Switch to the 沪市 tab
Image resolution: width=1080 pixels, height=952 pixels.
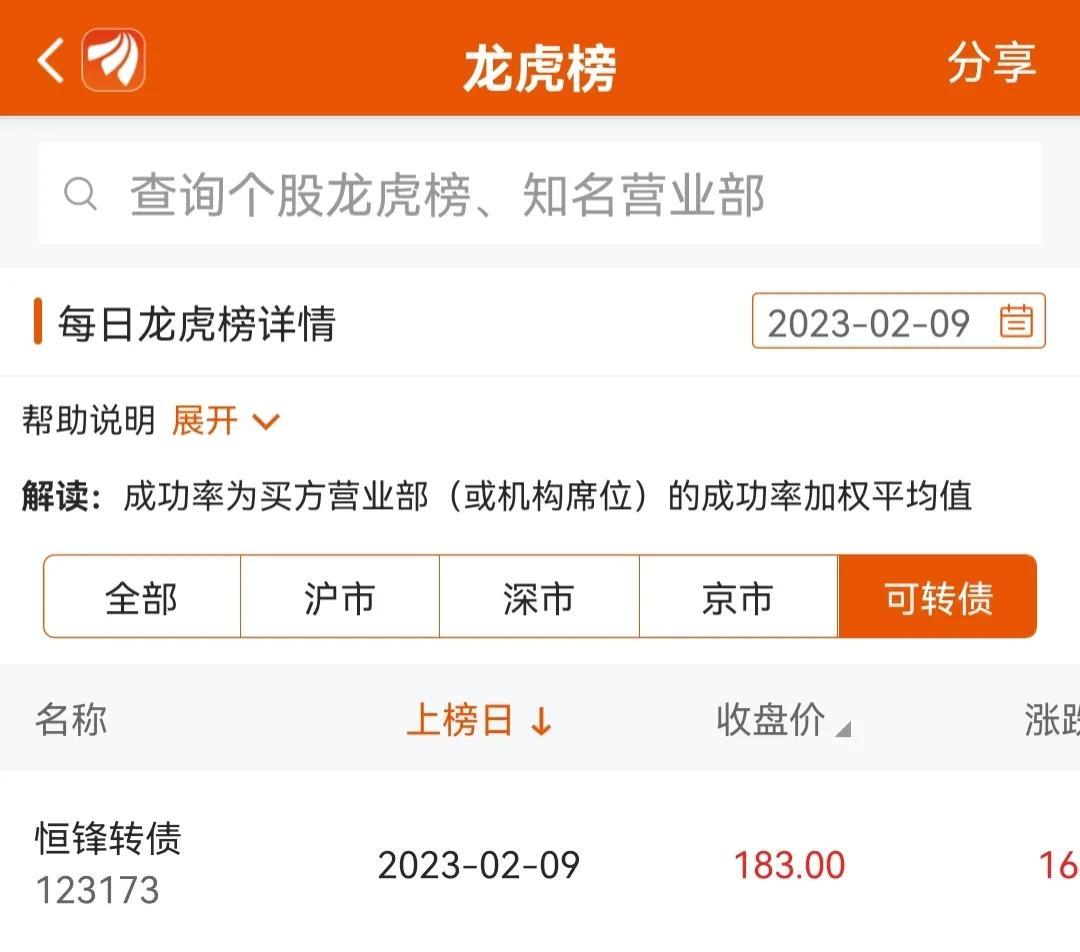click(x=340, y=597)
